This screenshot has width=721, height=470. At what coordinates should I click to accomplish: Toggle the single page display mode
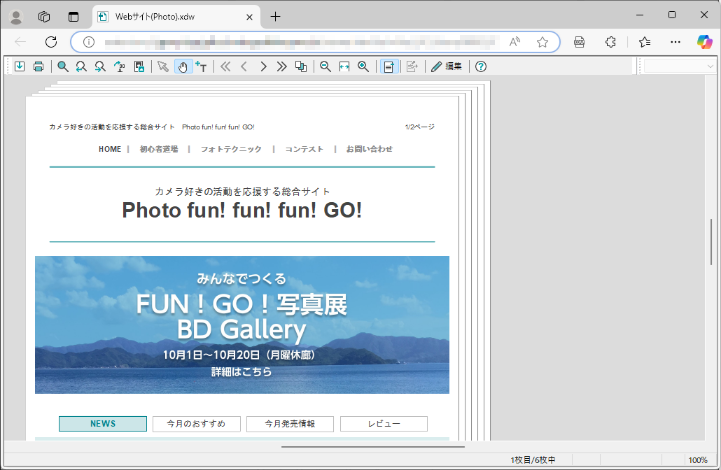[389, 67]
